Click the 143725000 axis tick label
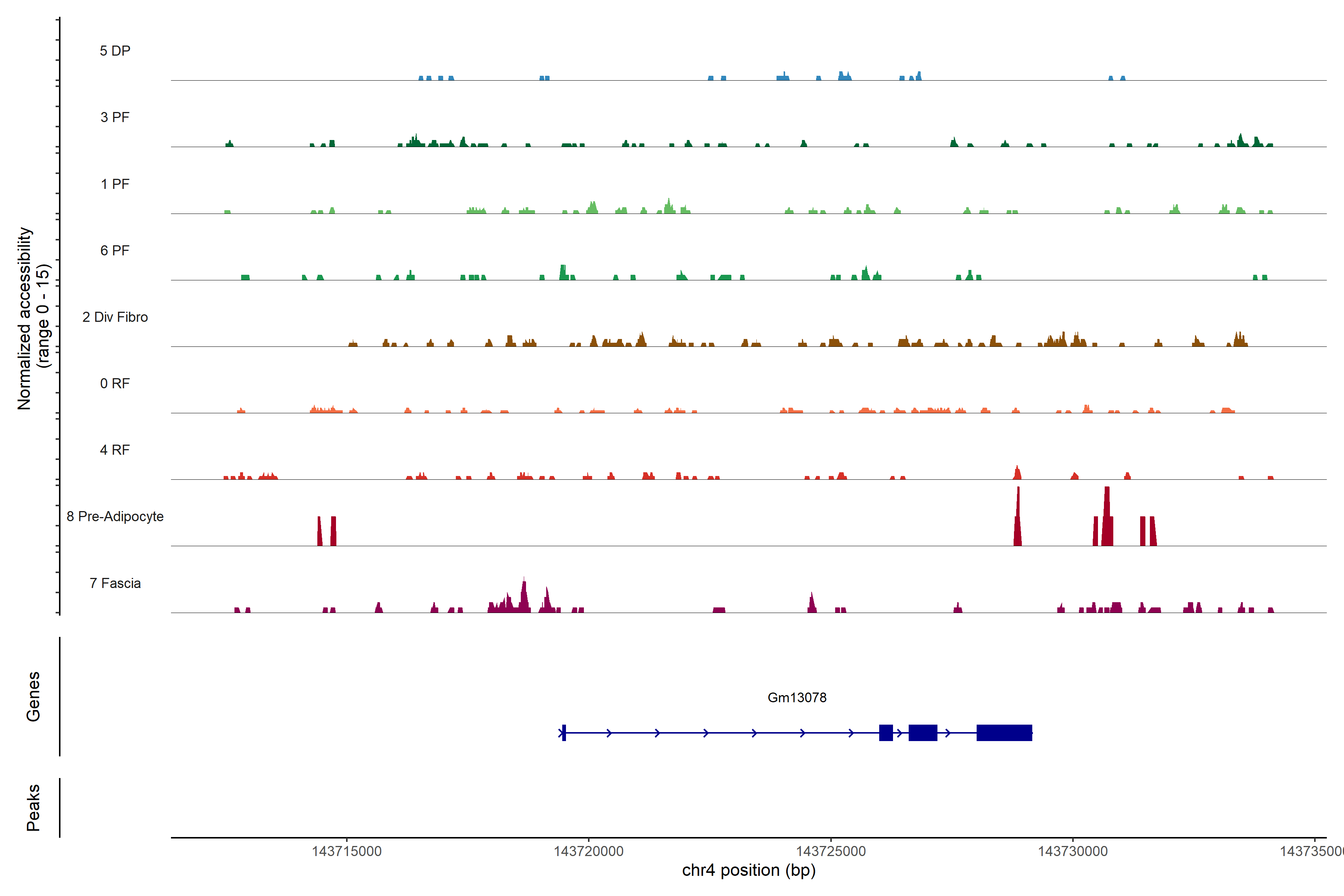1344x896 pixels. 830,851
